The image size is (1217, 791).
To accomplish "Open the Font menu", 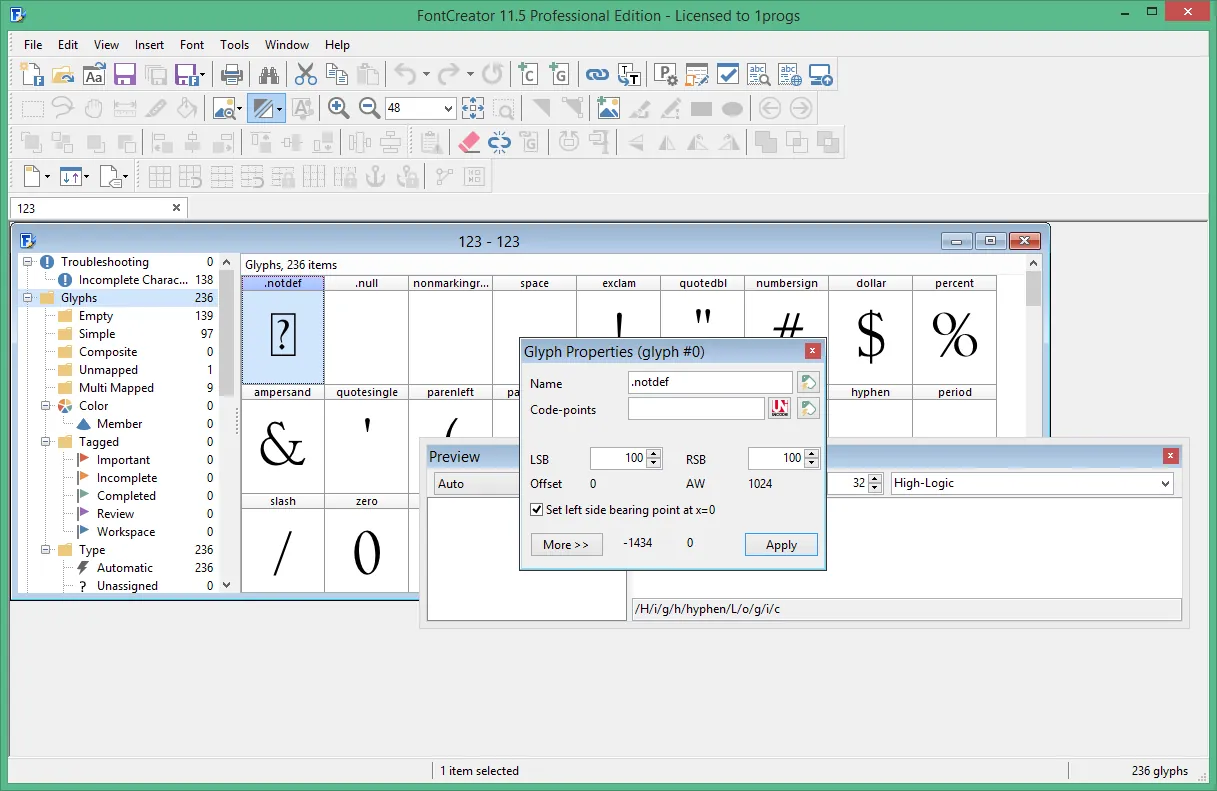I will coord(192,45).
